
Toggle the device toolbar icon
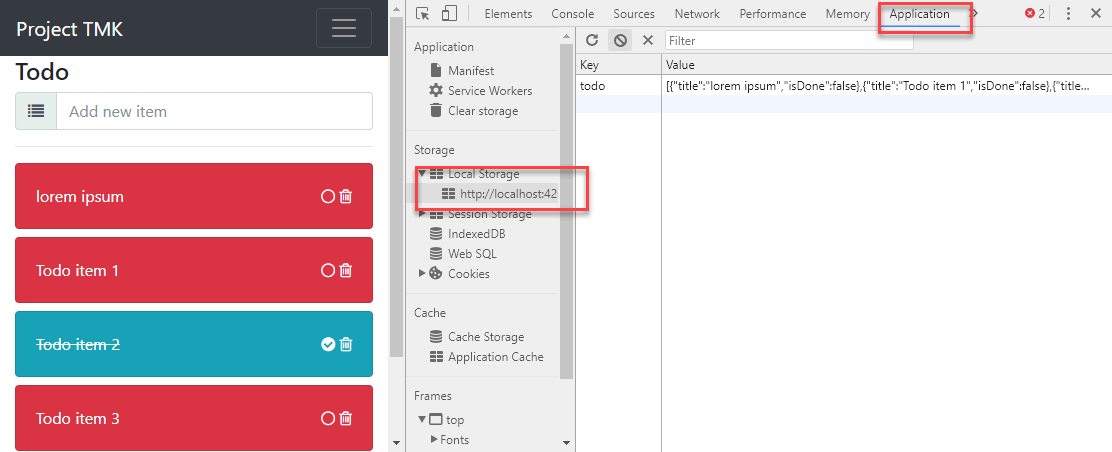pyautogui.click(x=449, y=14)
